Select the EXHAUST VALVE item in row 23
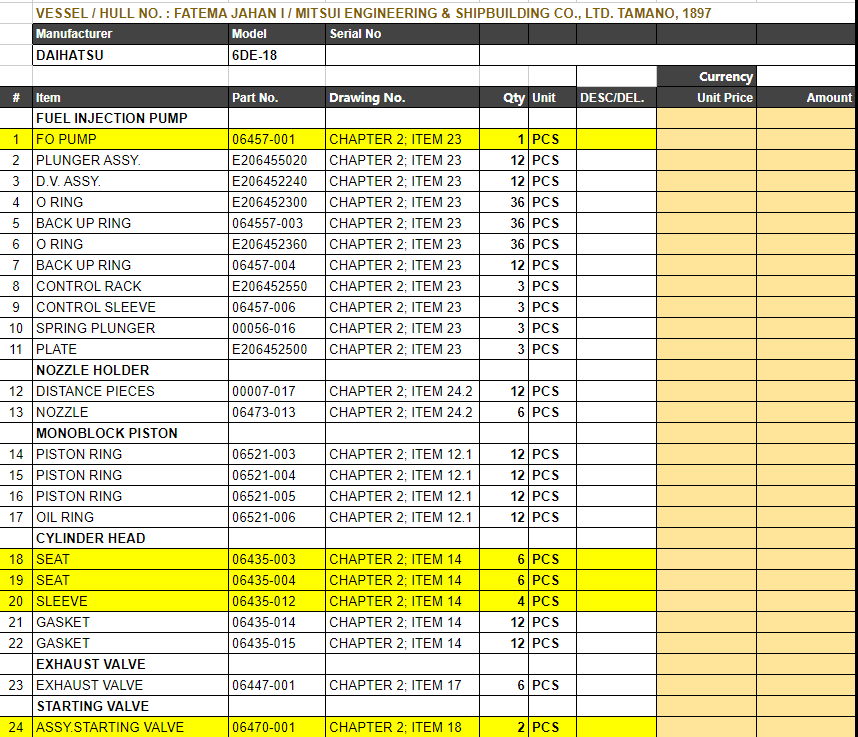Screen dimensions: 858x737 click(x=130, y=685)
